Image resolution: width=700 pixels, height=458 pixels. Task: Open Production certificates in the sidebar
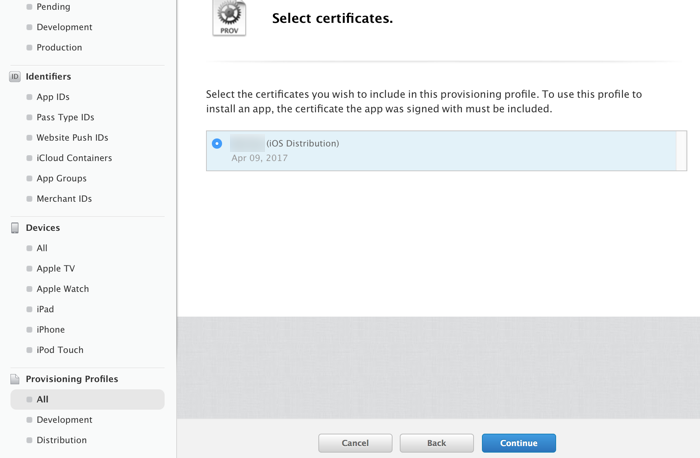coord(59,47)
